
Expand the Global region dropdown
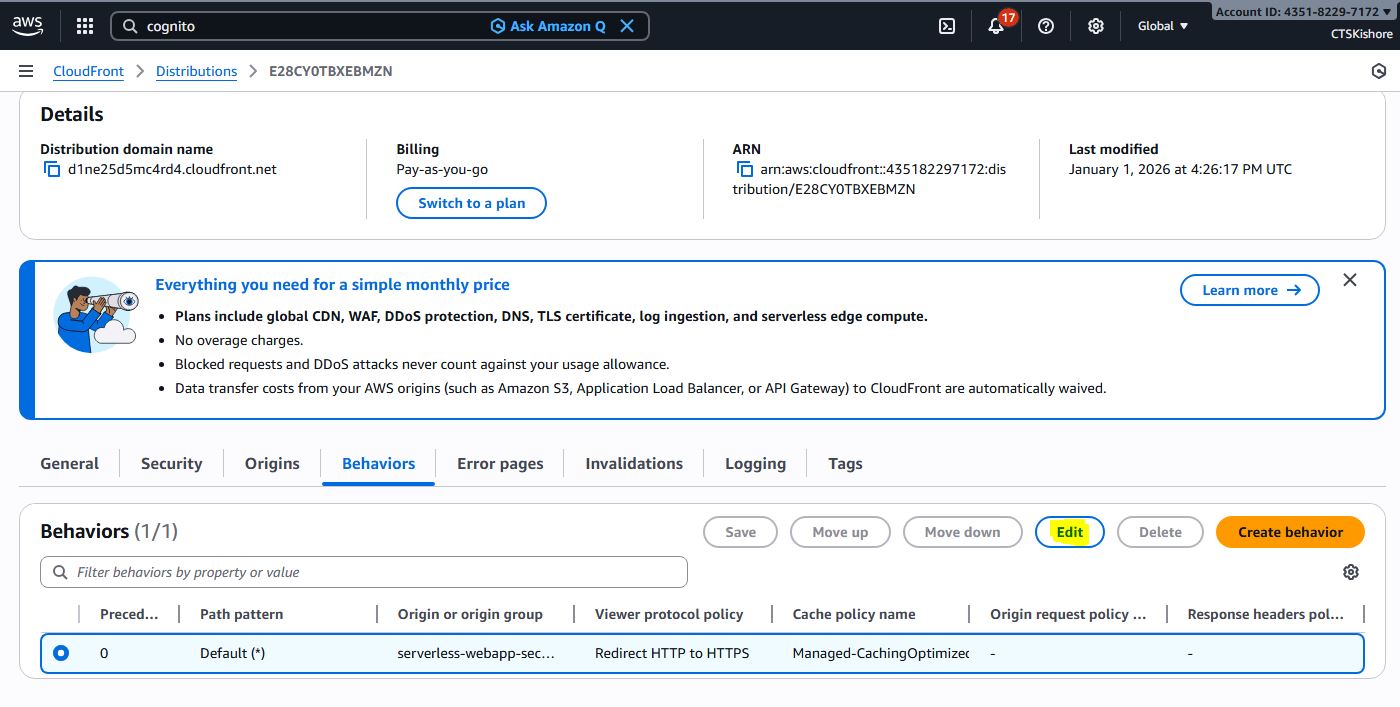1163,26
